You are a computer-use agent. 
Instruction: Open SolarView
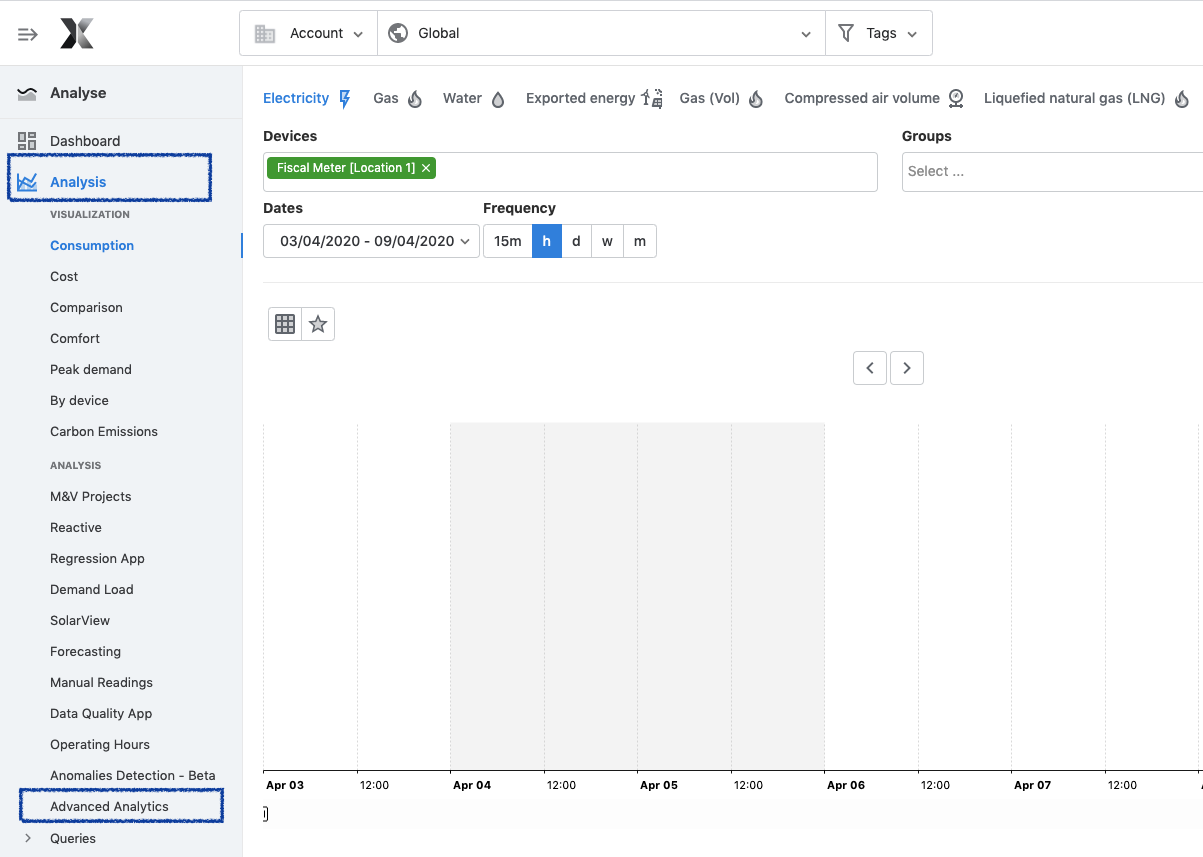(x=80, y=620)
